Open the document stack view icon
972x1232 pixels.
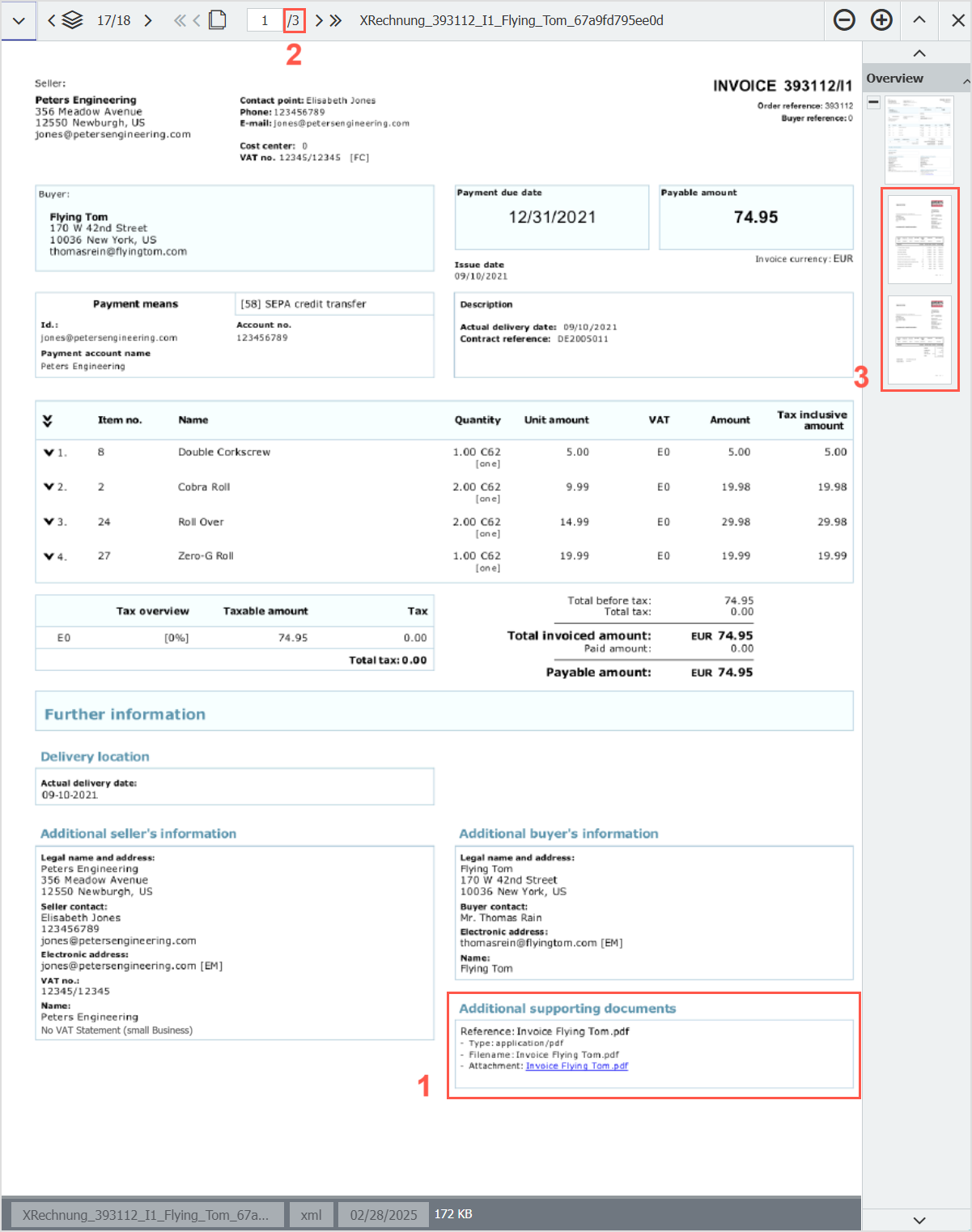pos(72,20)
